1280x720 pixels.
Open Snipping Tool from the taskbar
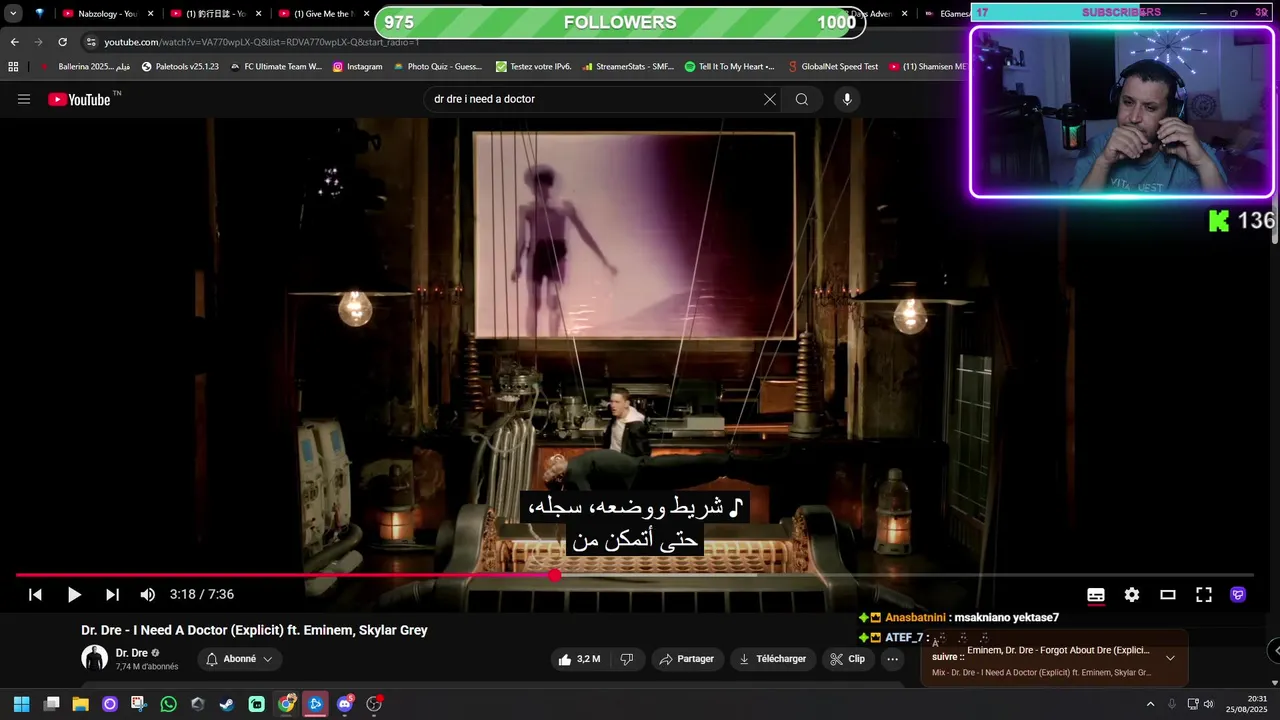[139, 704]
